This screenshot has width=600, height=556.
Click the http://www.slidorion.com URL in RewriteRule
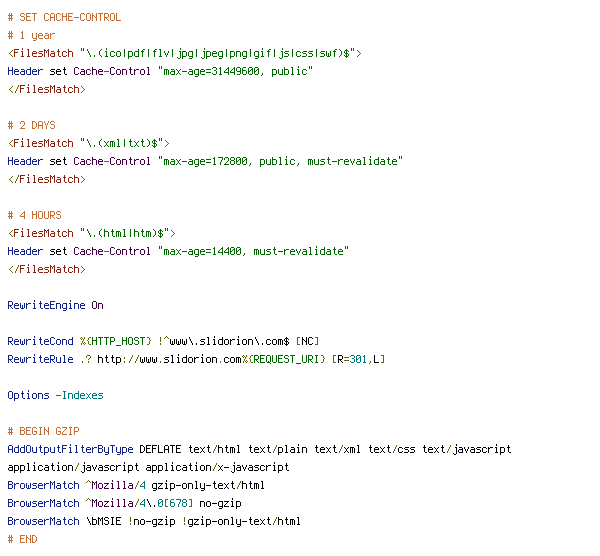[x=168, y=360]
